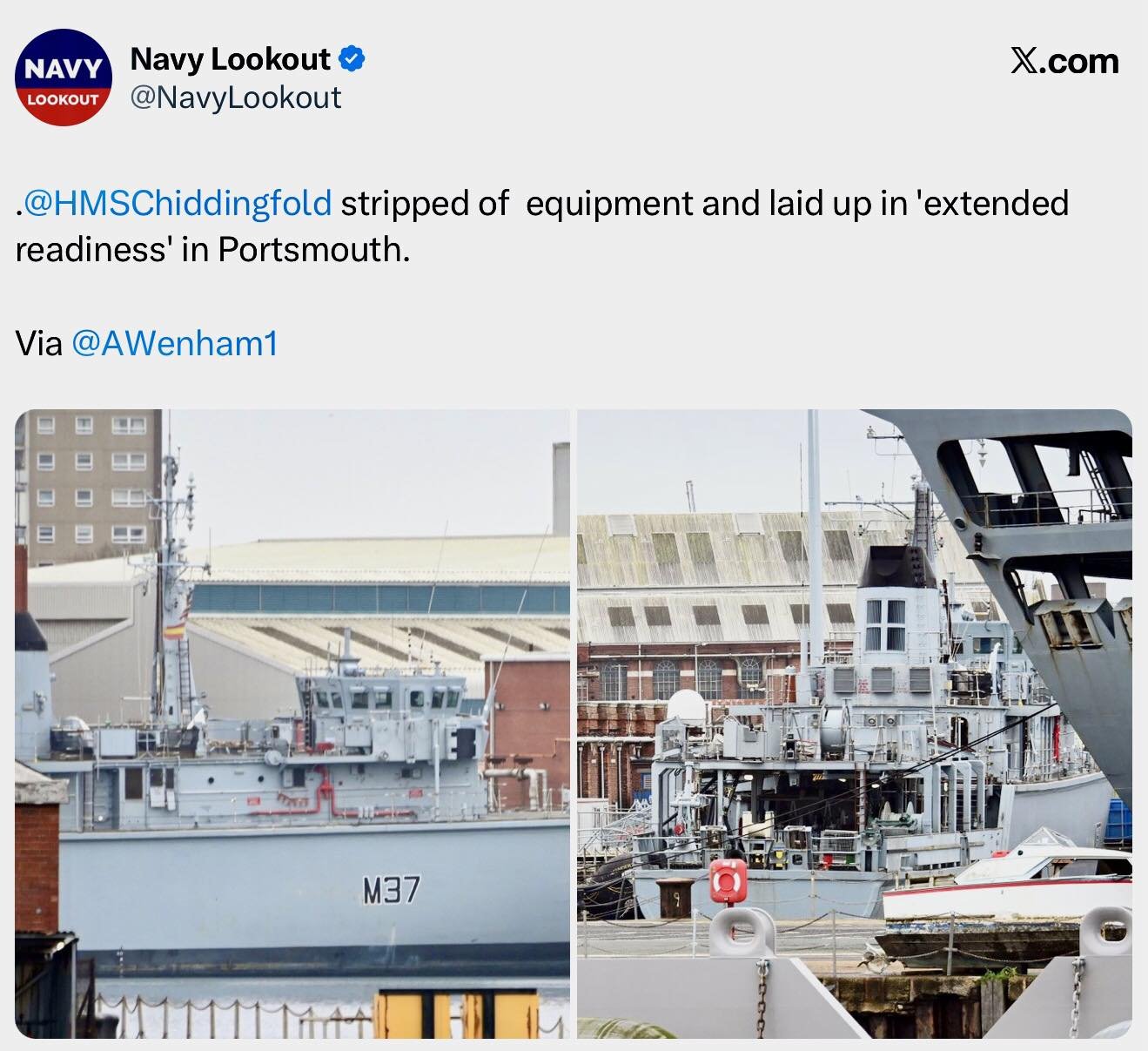Click the 'extended readiness' tweet text
Screen dimensions: 1148x1051
click(541, 226)
